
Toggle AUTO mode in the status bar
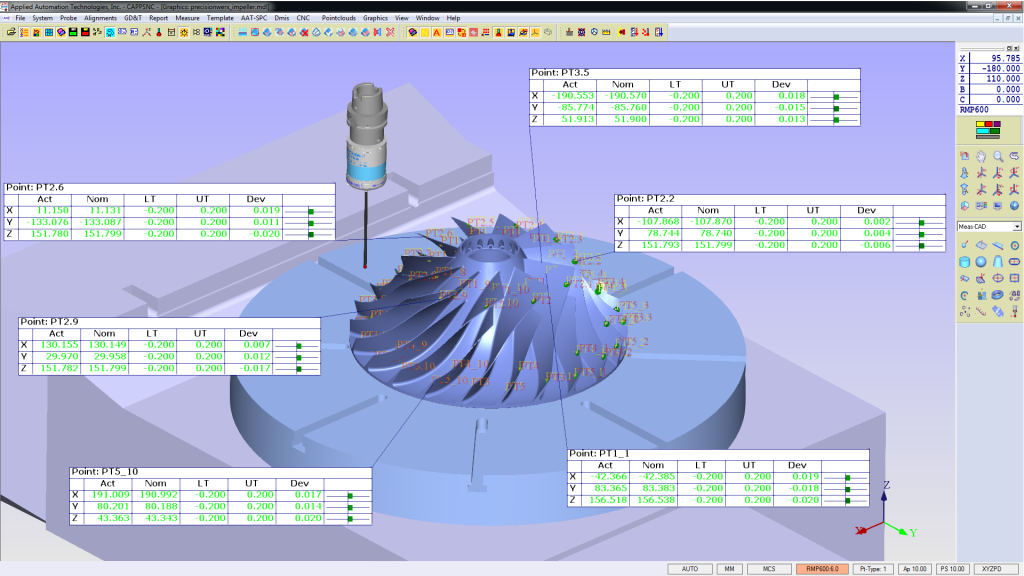(690, 567)
